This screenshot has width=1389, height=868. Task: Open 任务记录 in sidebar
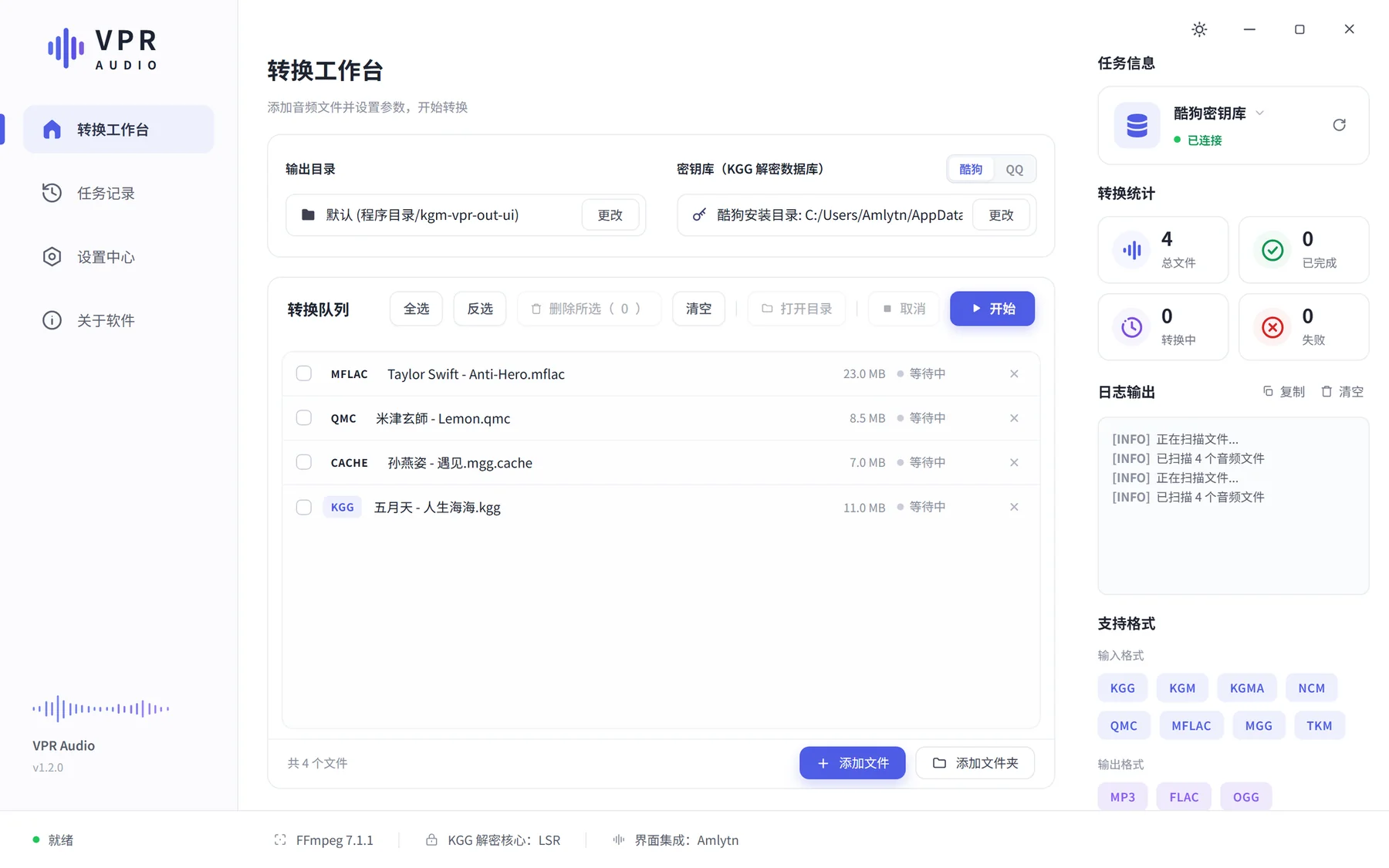pos(119,193)
